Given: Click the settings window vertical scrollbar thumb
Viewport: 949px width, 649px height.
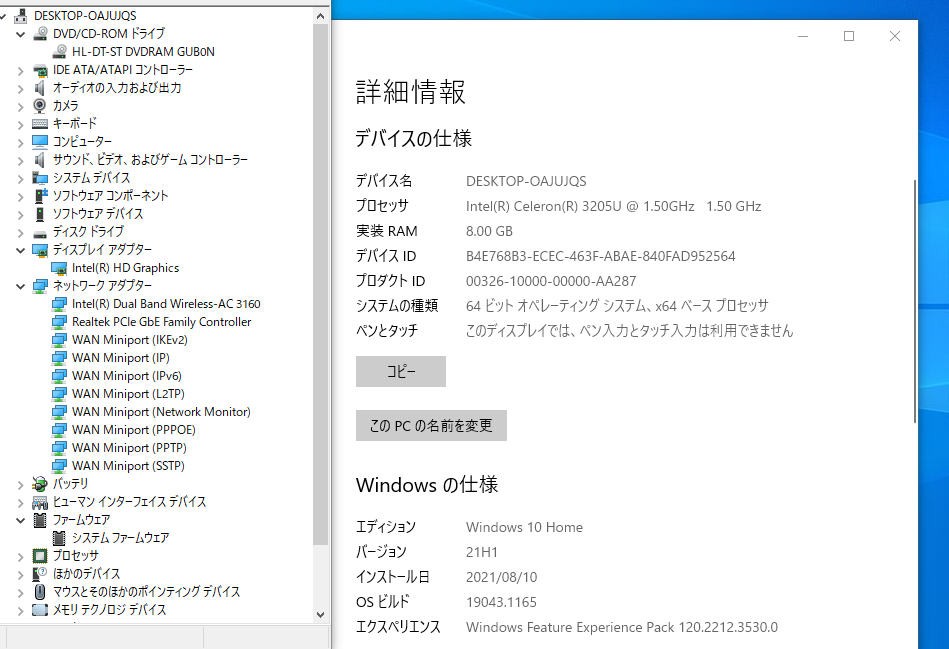Looking at the screenshot, I should point(915,301).
